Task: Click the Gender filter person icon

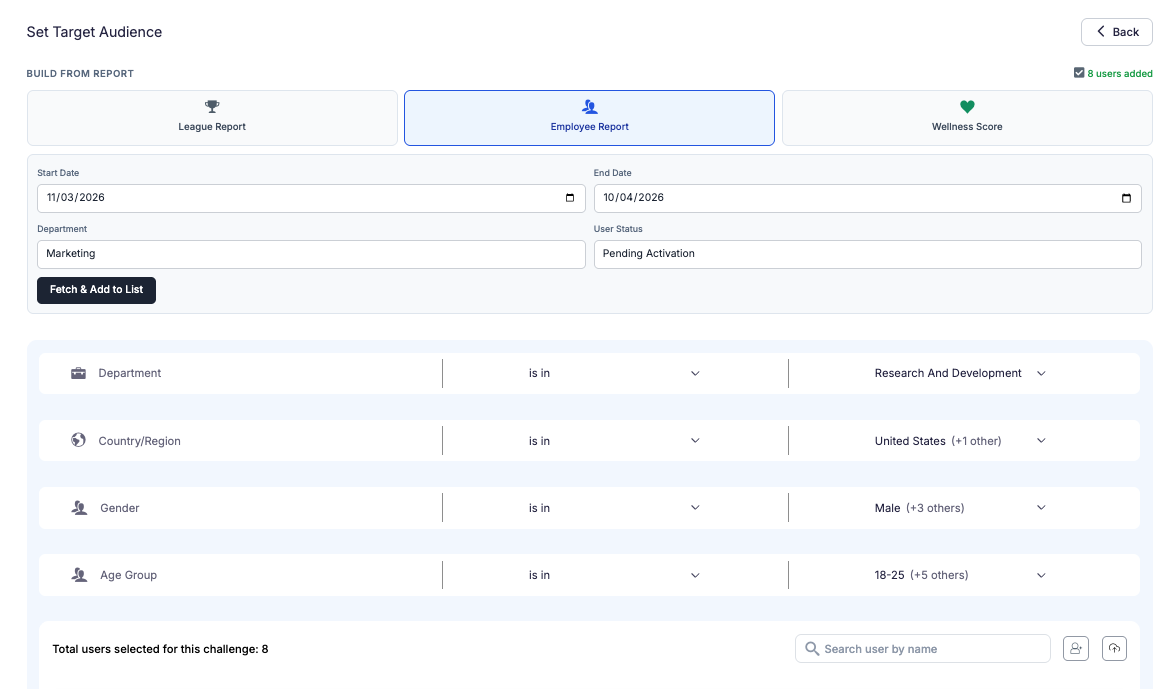Action: pos(78,507)
